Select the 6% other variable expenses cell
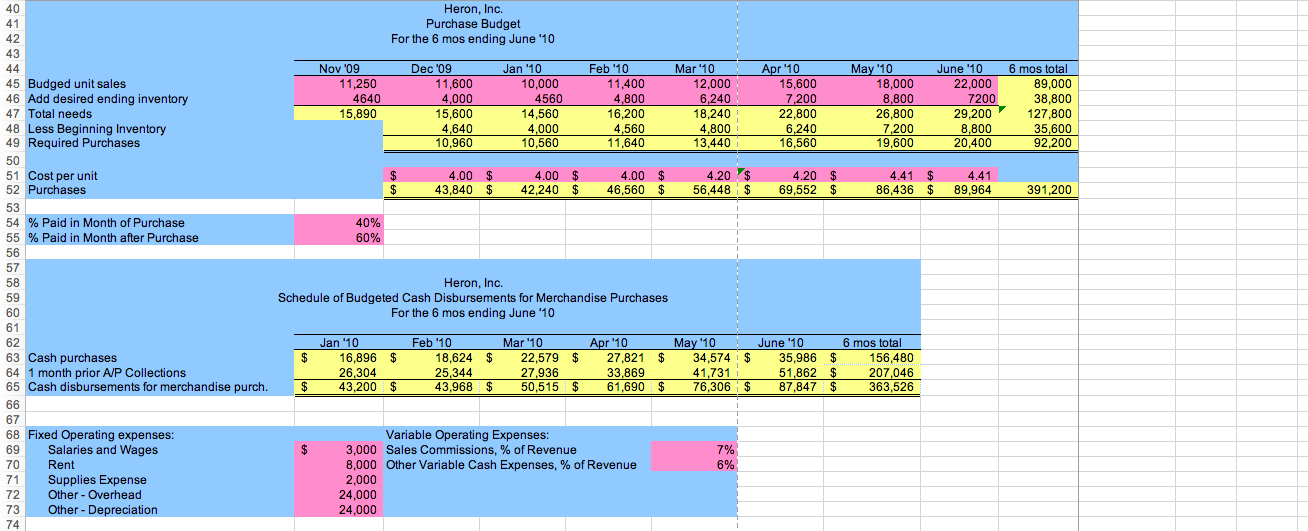 coord(694,465)
